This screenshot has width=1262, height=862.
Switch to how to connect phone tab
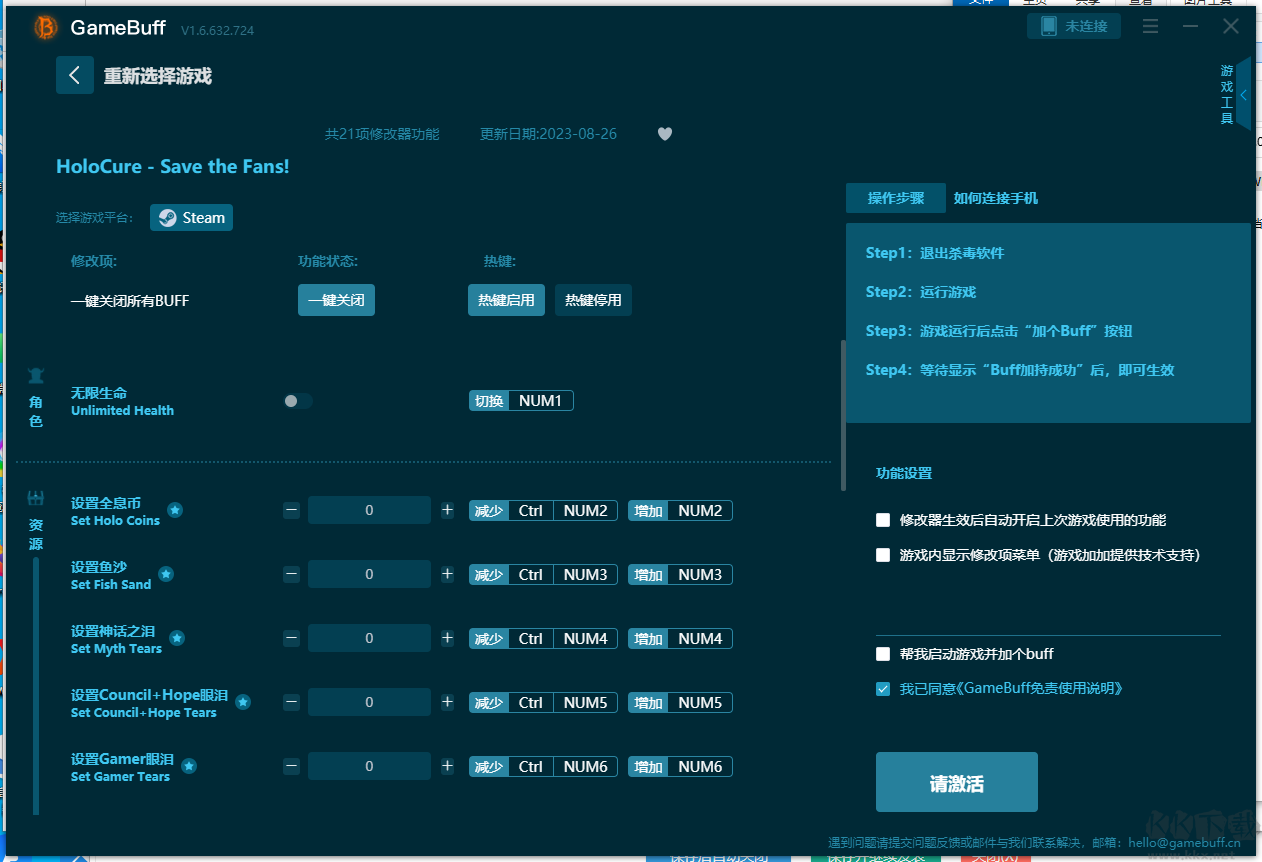pos(995,198)
